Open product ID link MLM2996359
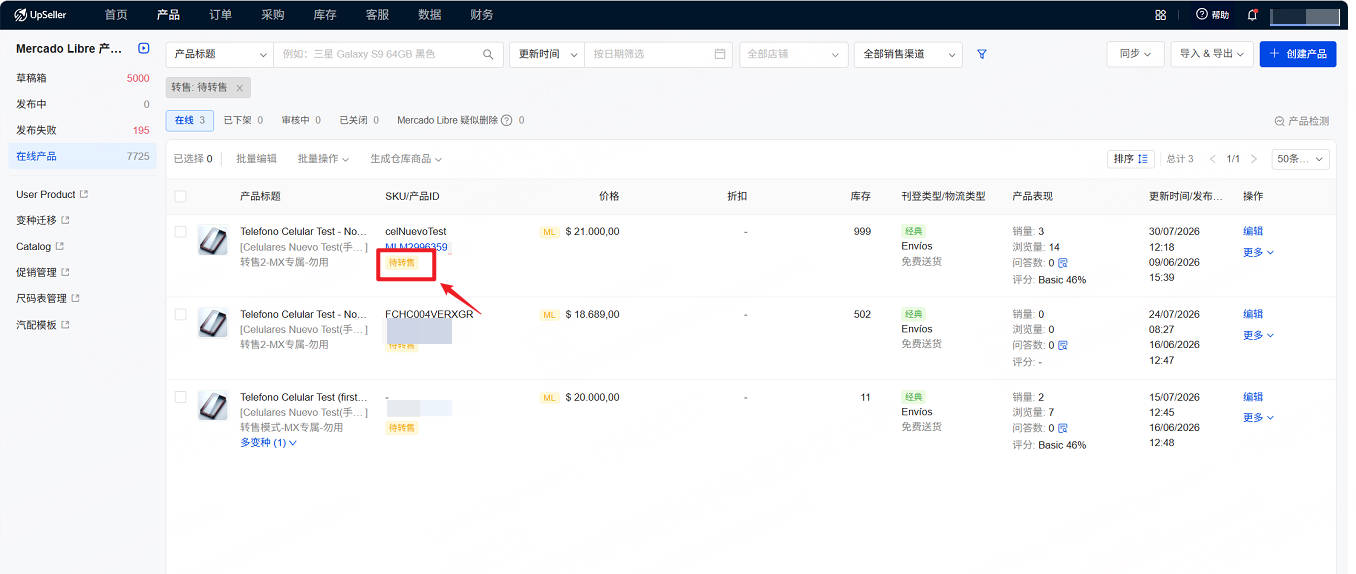 point(416,247)
